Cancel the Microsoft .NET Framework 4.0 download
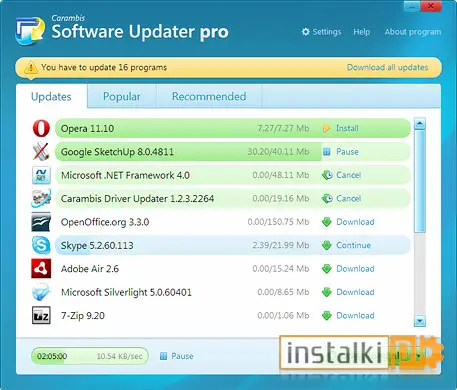 pos(348,175)
